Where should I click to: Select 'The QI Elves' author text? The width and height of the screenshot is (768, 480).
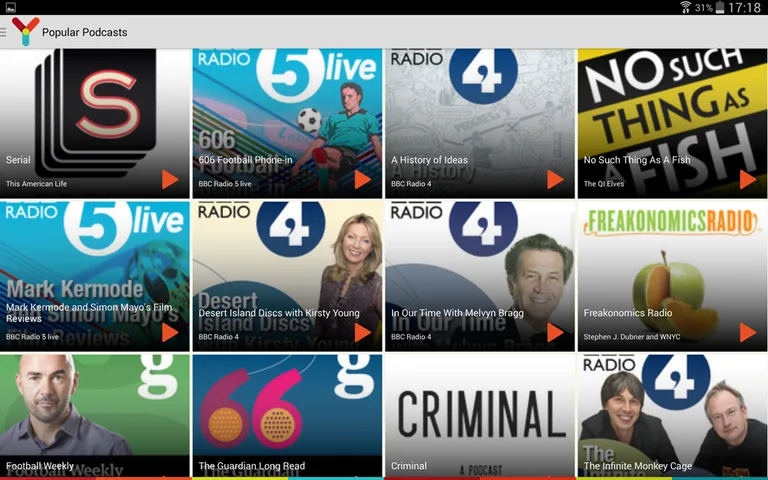(603, 184)
